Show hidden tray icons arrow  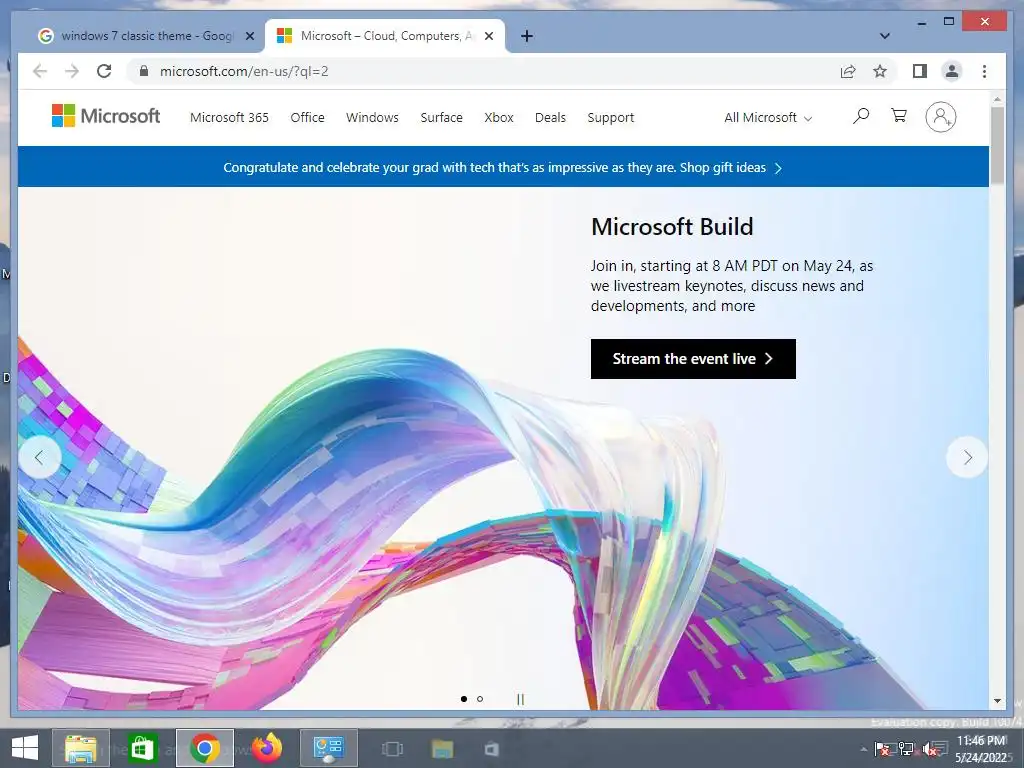864,748
